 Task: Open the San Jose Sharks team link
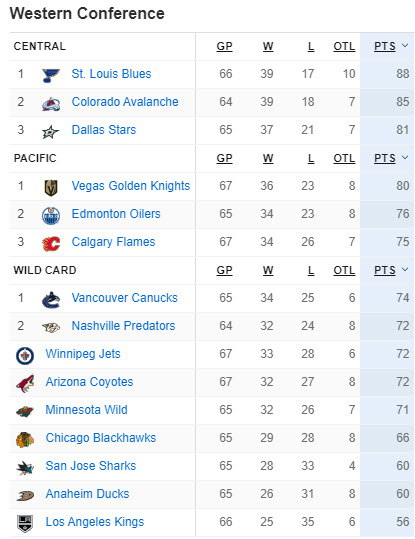pyautogui.click(x=91, y=466)
